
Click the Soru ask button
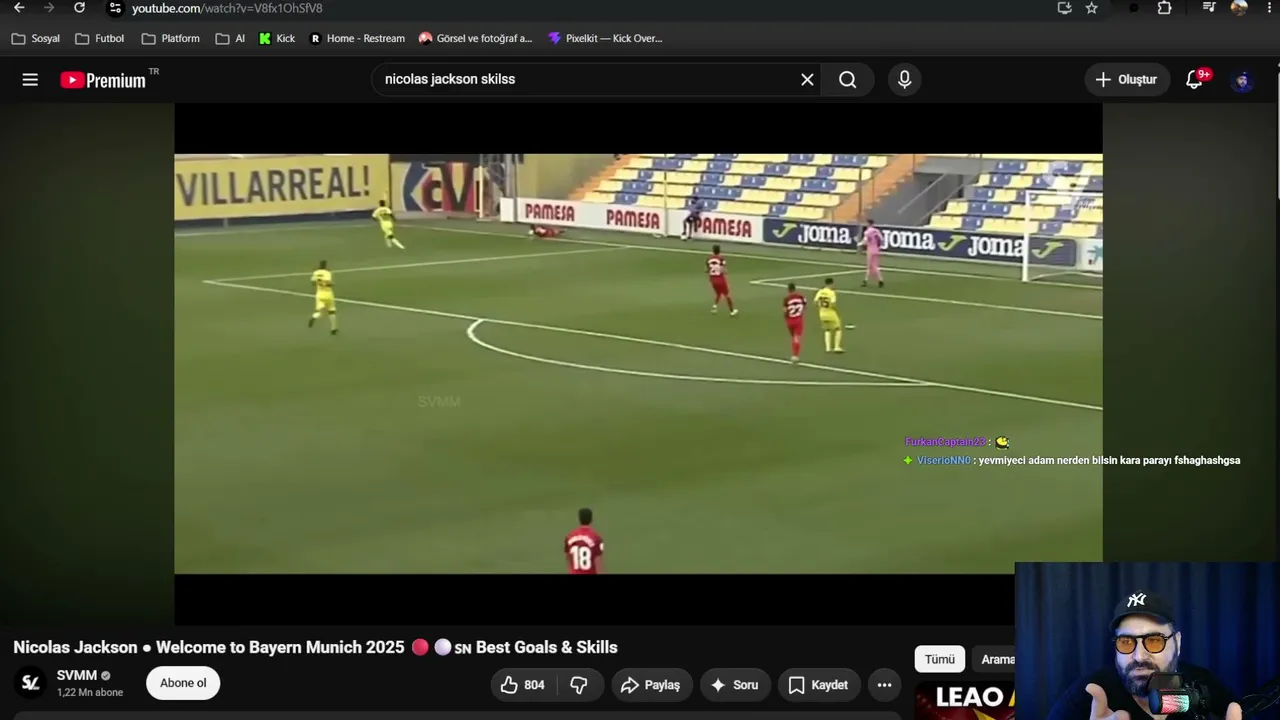[734, 685]
